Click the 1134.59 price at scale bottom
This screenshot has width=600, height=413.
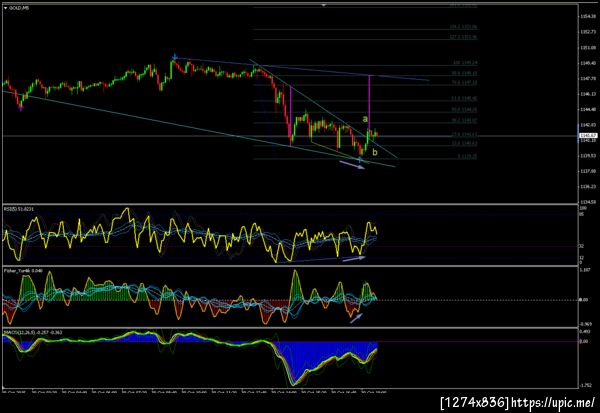click(587, 202)
